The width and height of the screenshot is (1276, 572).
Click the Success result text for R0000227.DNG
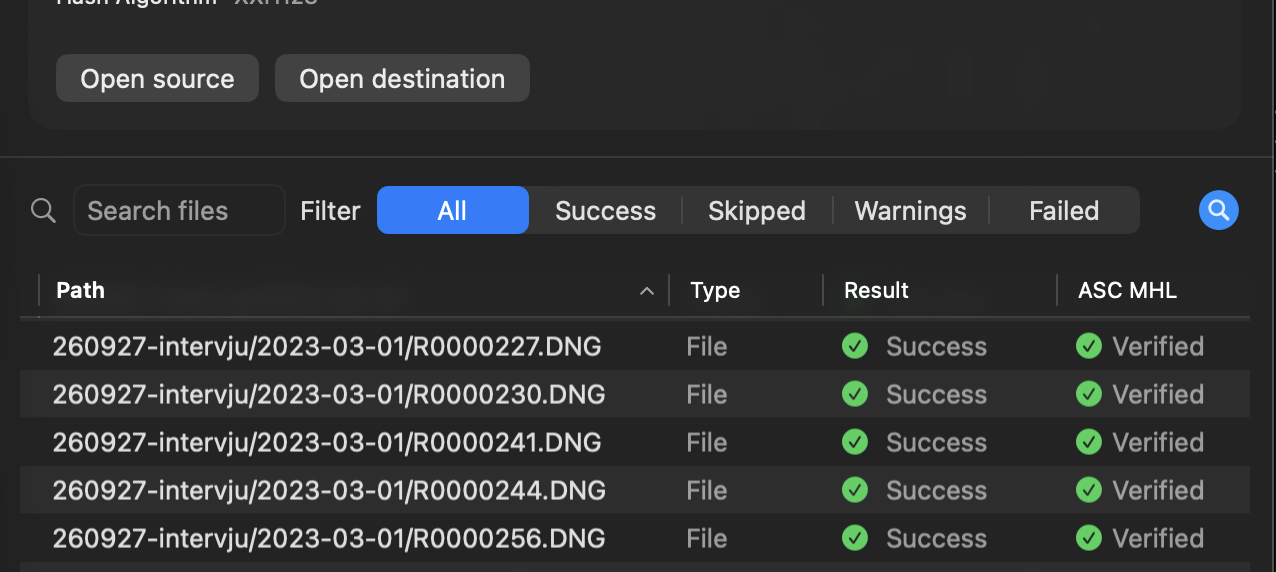(936, 346)
